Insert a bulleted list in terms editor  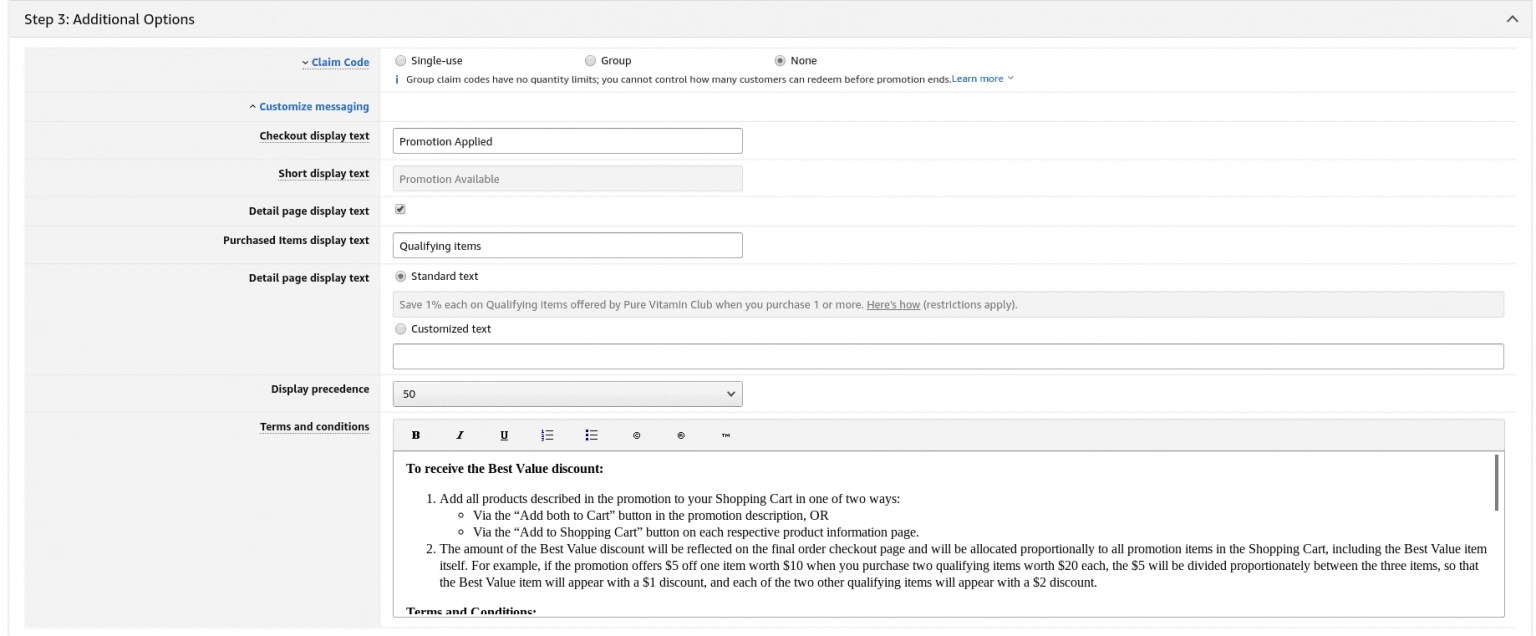590,434
